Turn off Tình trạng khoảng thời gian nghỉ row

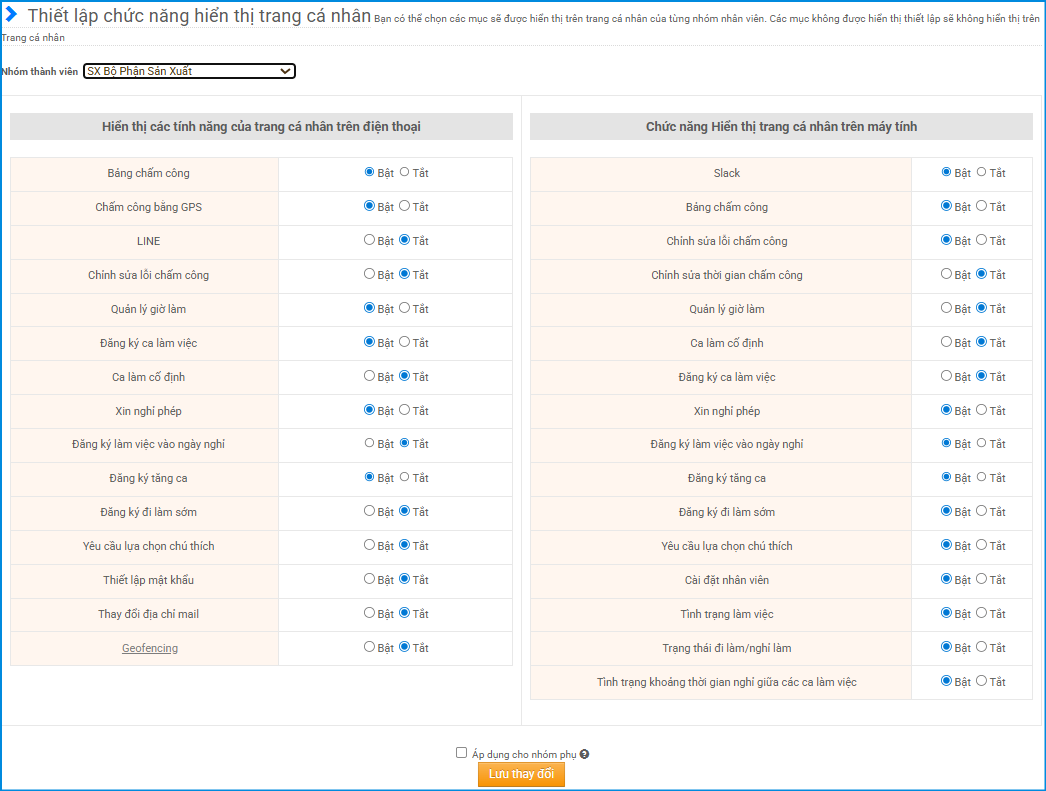[982, 681]
